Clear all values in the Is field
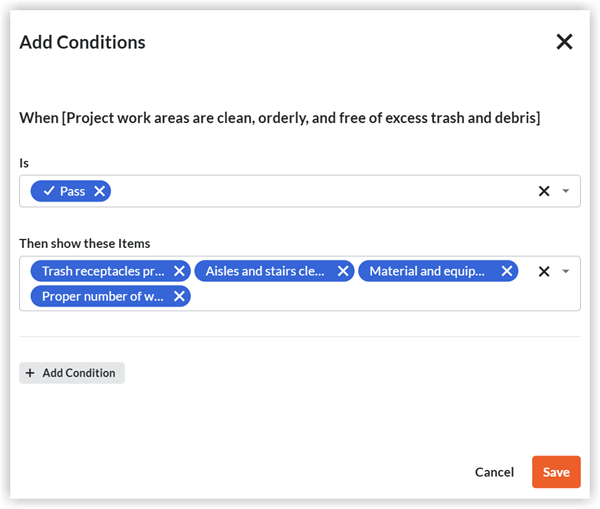Image resolution: width=600 pixels, height=509 pixels. click(544, 191)
